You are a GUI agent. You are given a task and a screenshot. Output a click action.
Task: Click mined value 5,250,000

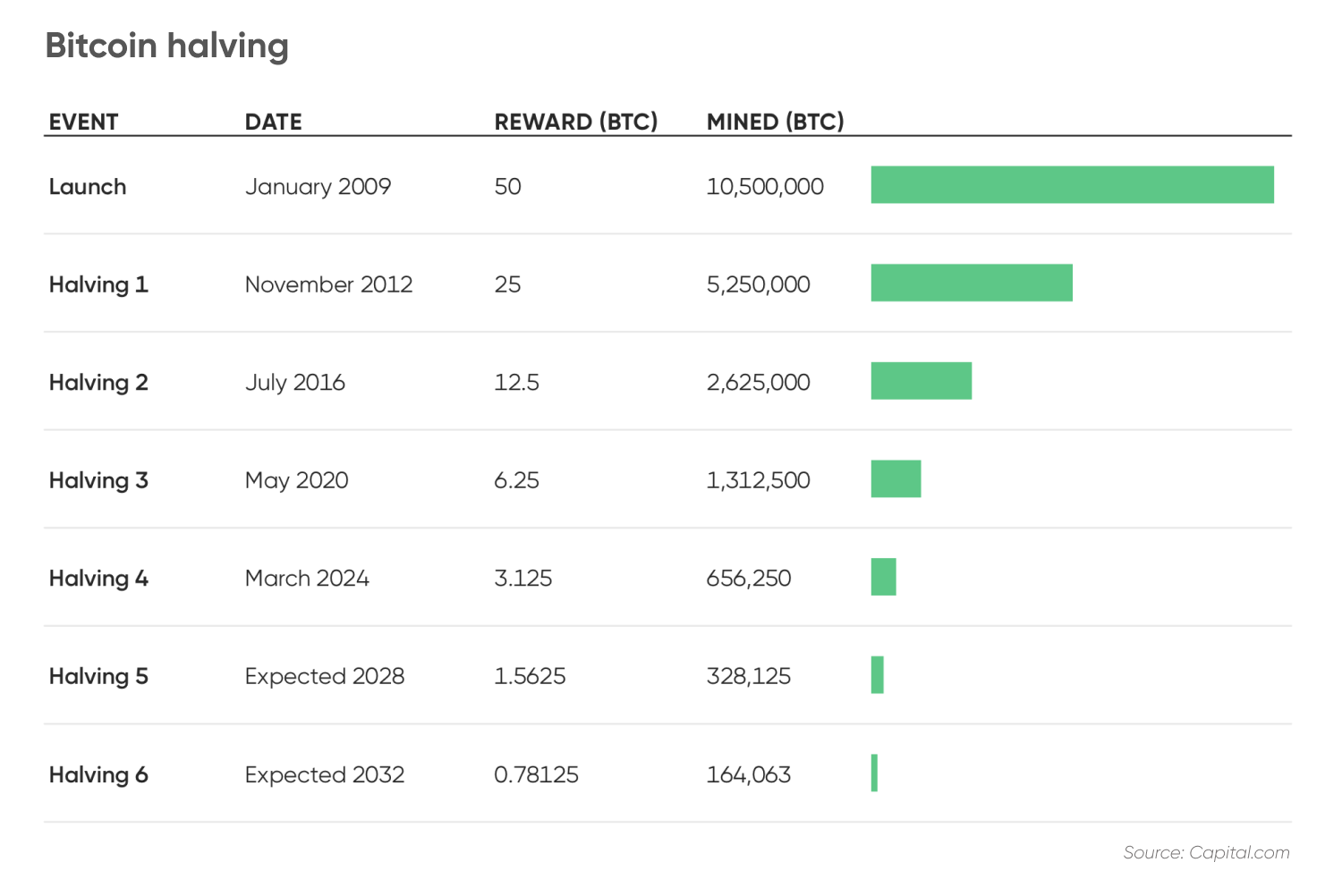pos(759,284)
